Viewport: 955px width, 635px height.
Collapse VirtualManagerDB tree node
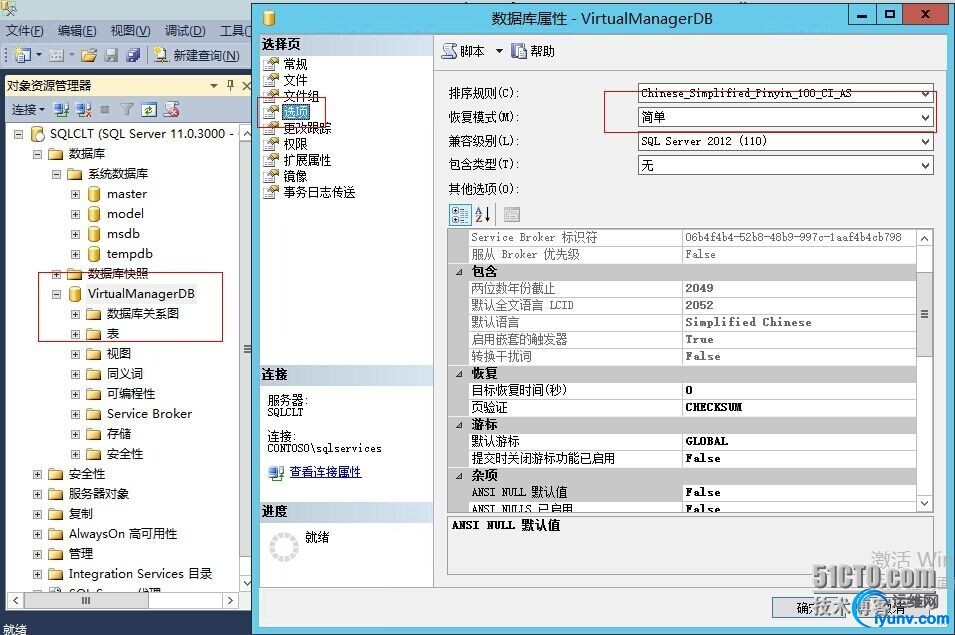(x=57, y=294)
